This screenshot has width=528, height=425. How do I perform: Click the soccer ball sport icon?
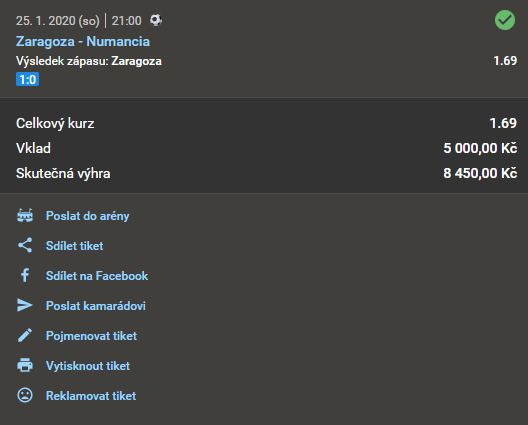pos(156,20)
